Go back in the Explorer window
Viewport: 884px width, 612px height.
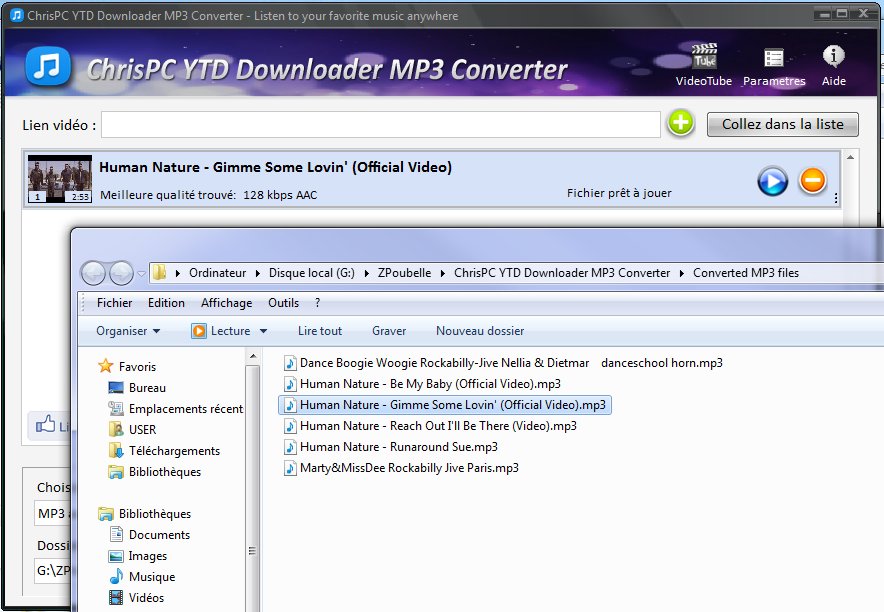point(94,273)
